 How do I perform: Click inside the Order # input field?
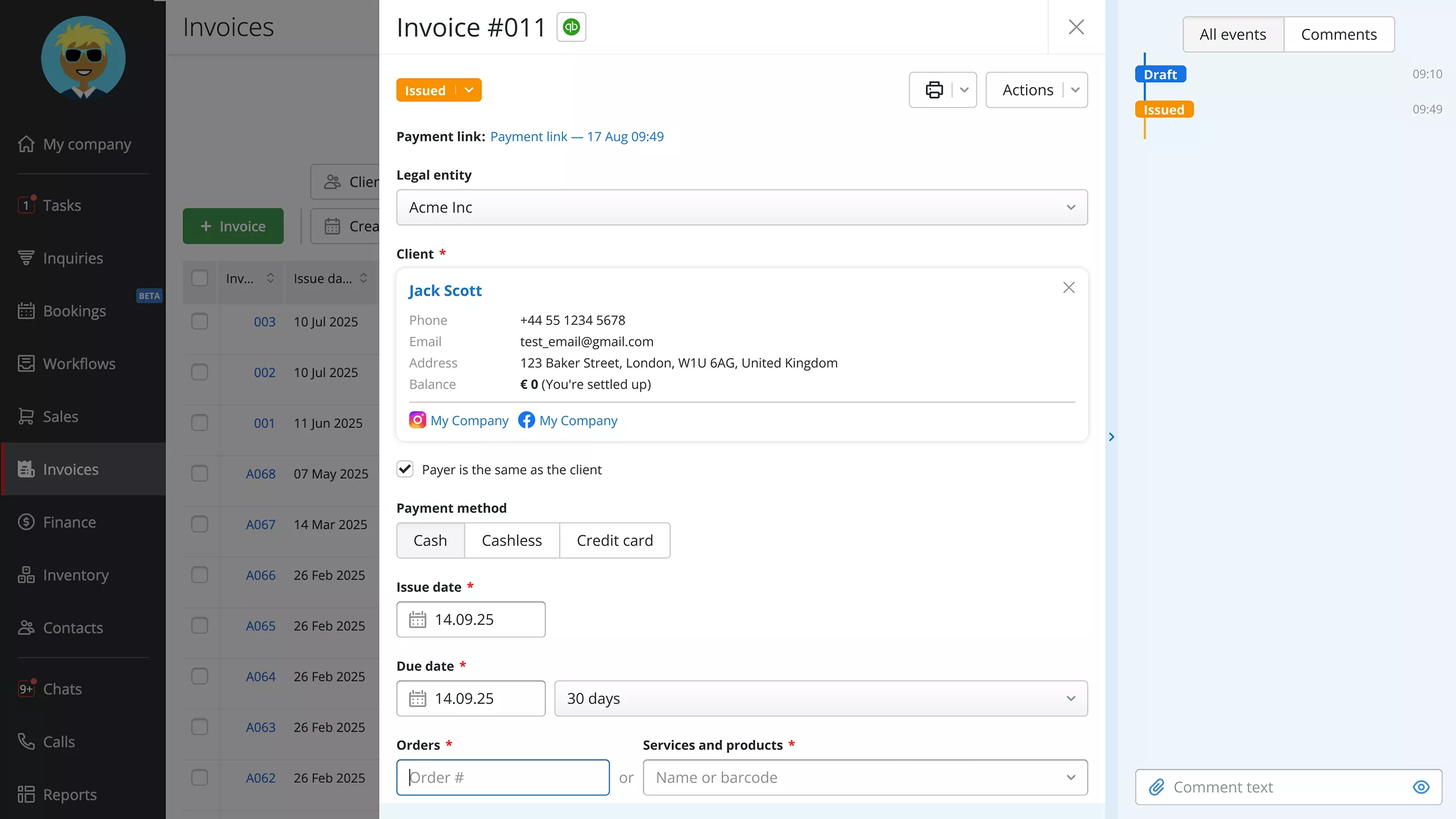[502, 777]
